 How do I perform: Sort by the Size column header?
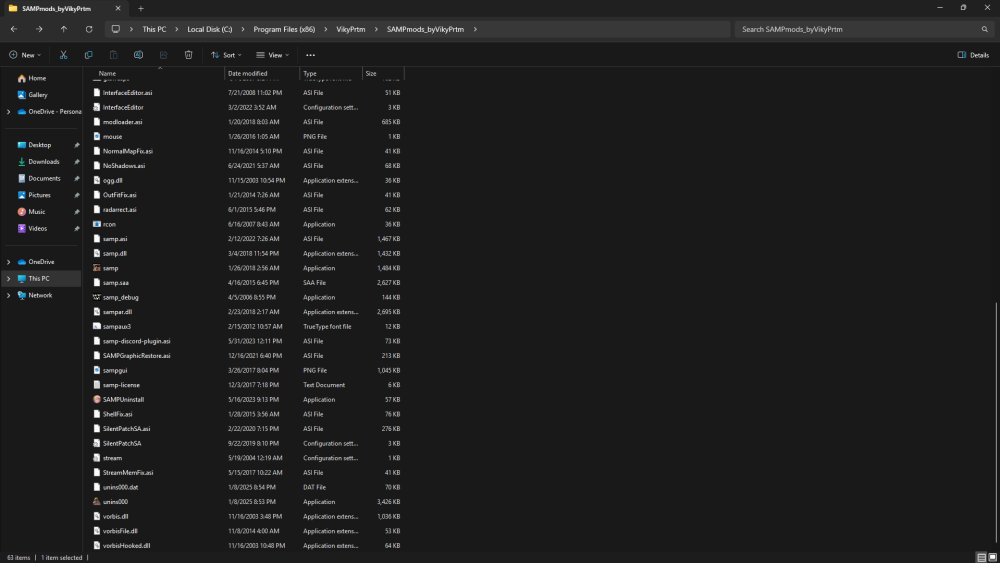[x=383, y=73]
